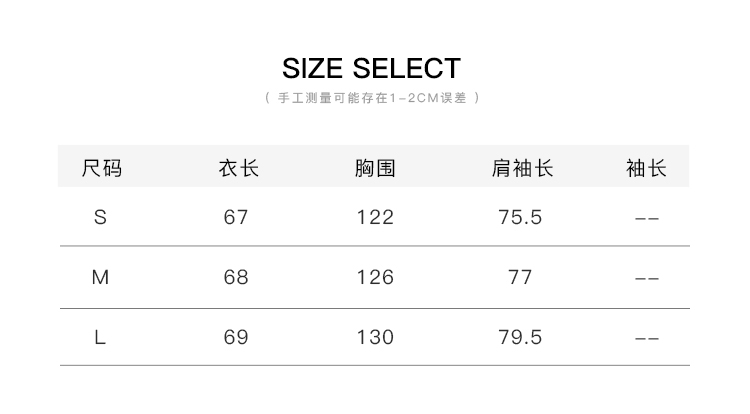The height and width of the screenshot is (414, 750).
Task: Select the bust value 130
Action: click(x=375, y=338)
